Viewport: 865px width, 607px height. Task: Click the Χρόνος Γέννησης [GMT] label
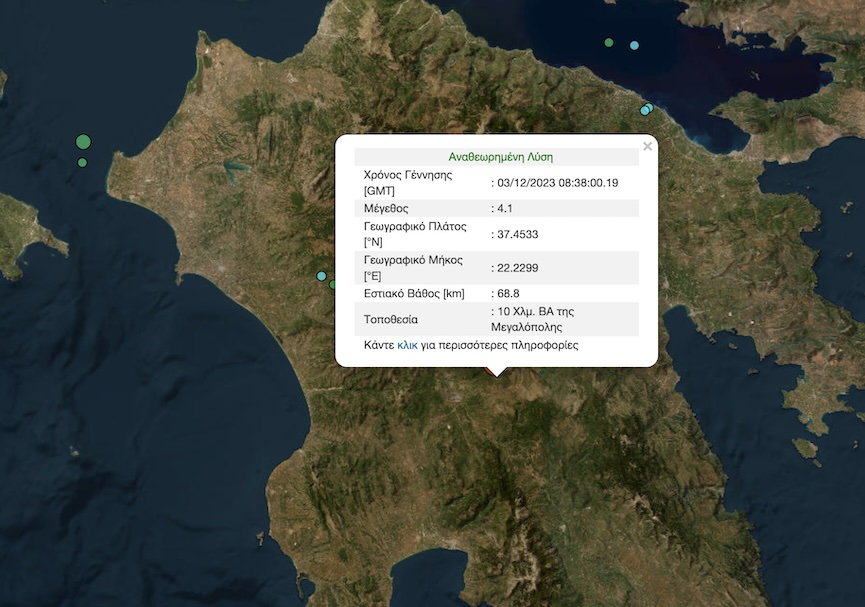[x=408, y=183]
